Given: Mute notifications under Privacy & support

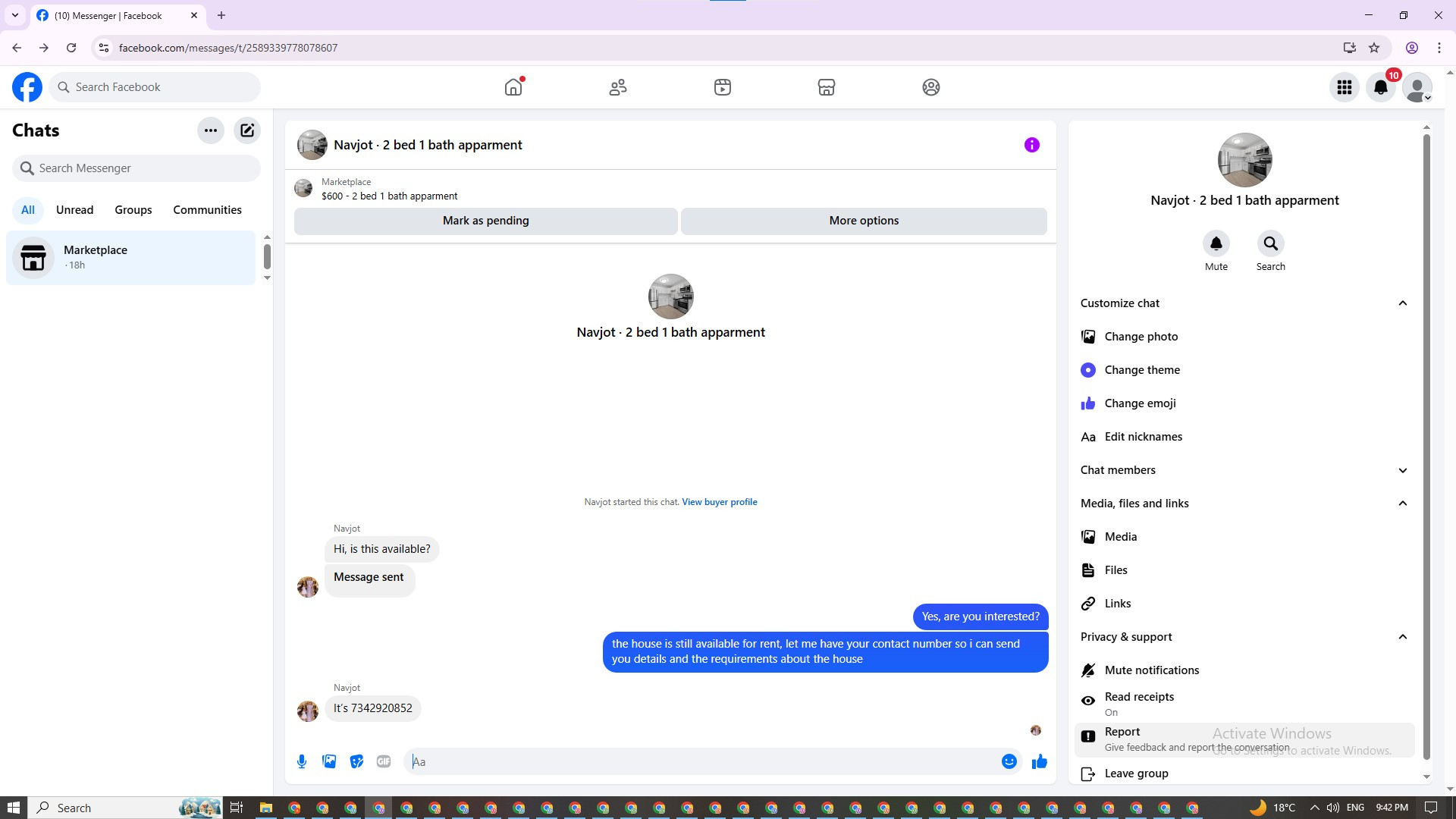Looking at the screenshot, I should [1151, 670].
